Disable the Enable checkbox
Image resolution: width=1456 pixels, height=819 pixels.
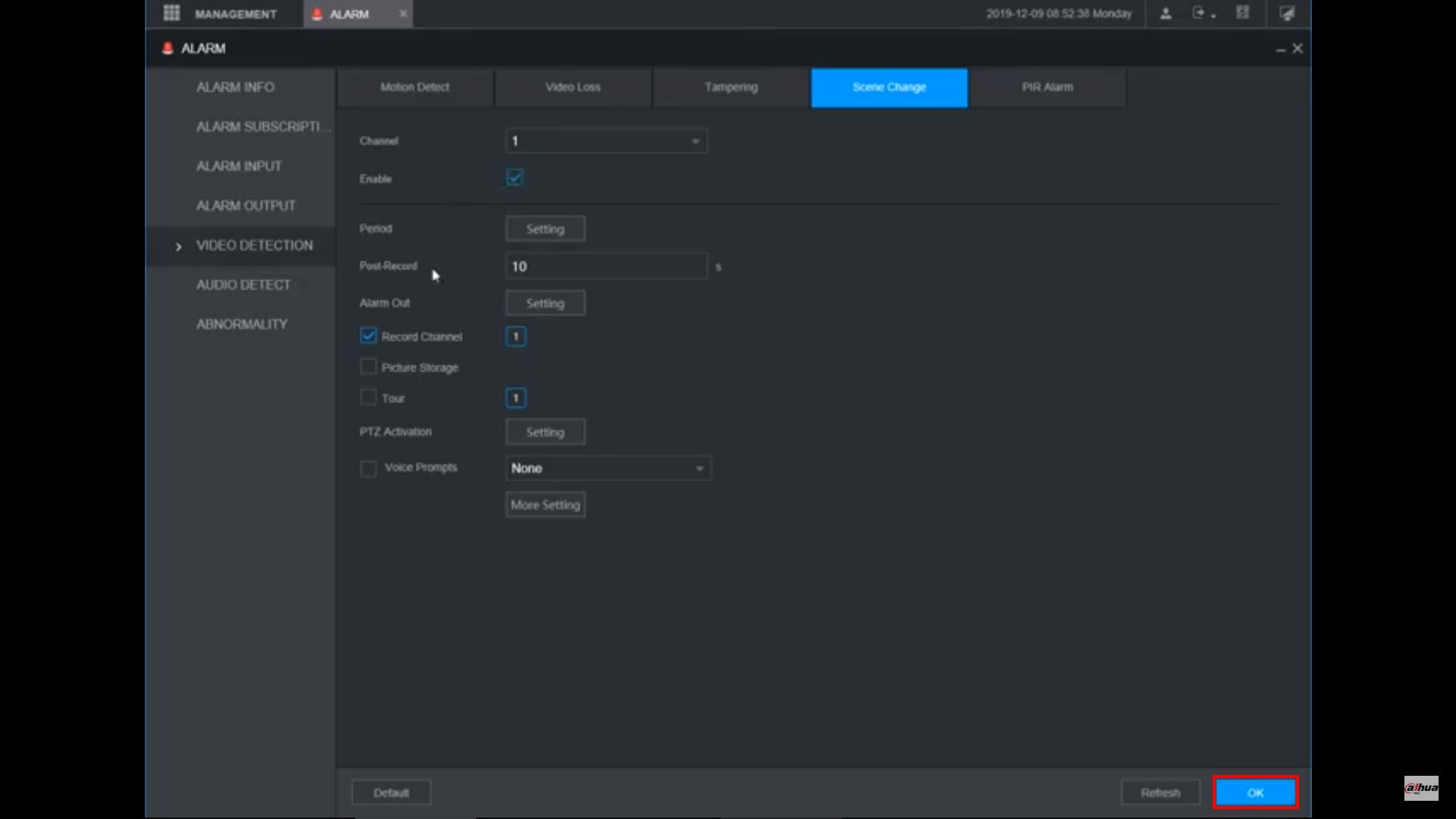[x=515, y=178]
